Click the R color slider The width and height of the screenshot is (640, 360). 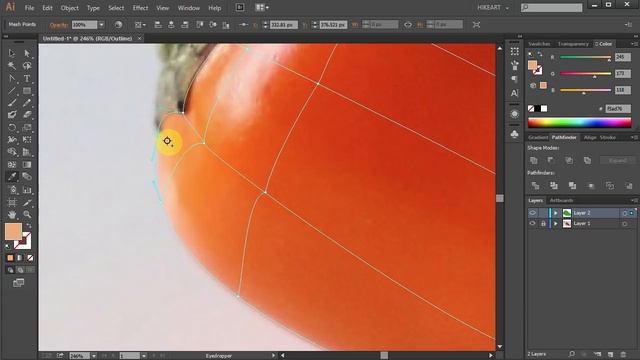(585, 58)
